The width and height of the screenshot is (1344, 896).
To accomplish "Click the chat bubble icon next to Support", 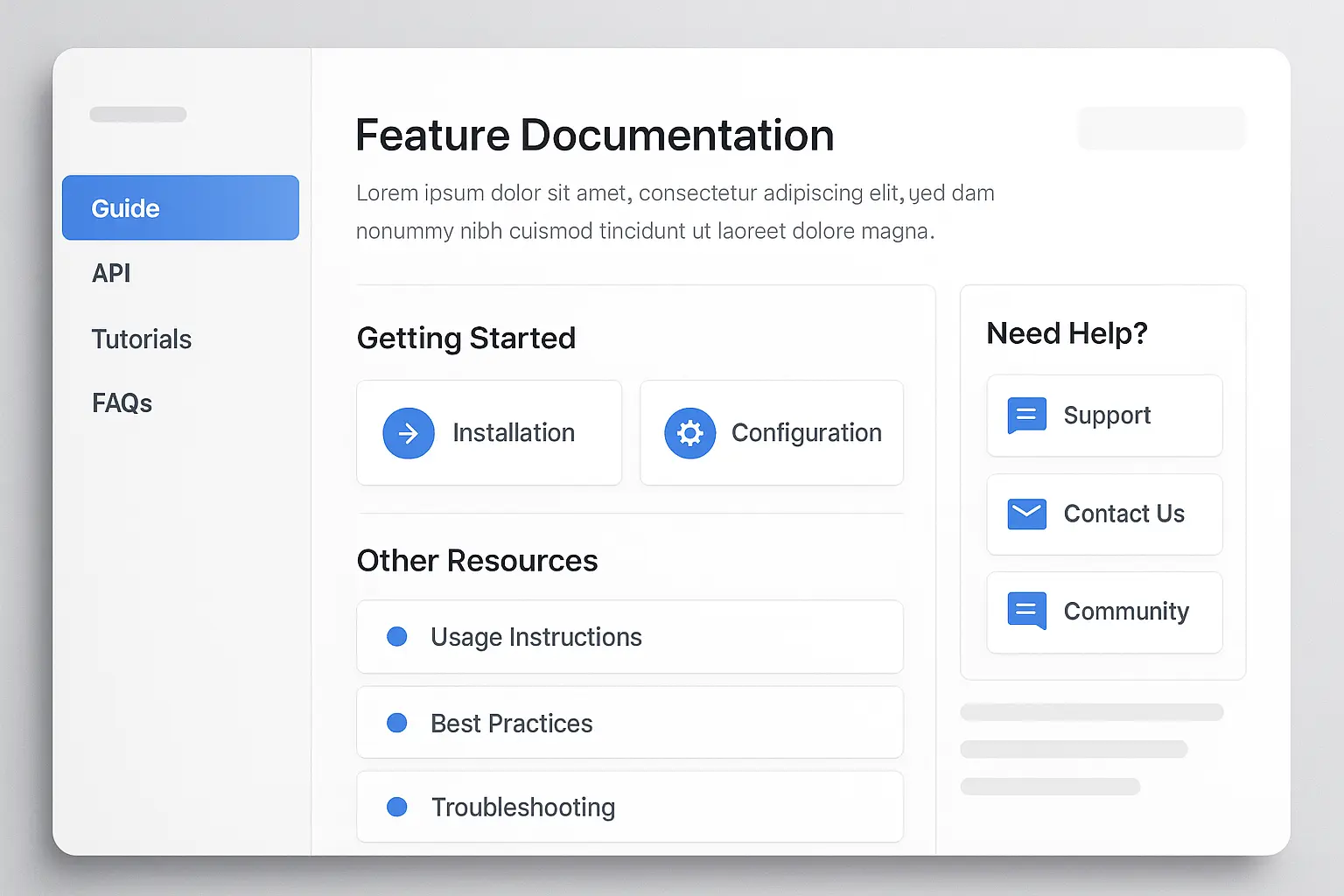I will [x=1026, y=416].
